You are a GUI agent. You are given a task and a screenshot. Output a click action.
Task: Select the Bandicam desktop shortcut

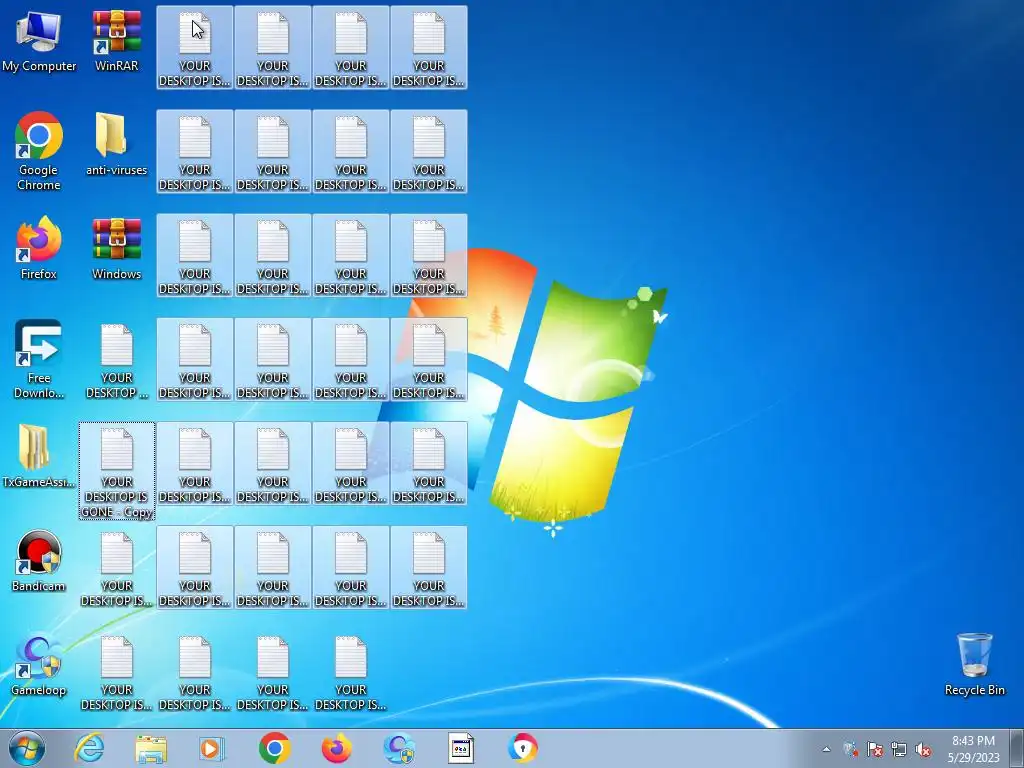[39, 561]
